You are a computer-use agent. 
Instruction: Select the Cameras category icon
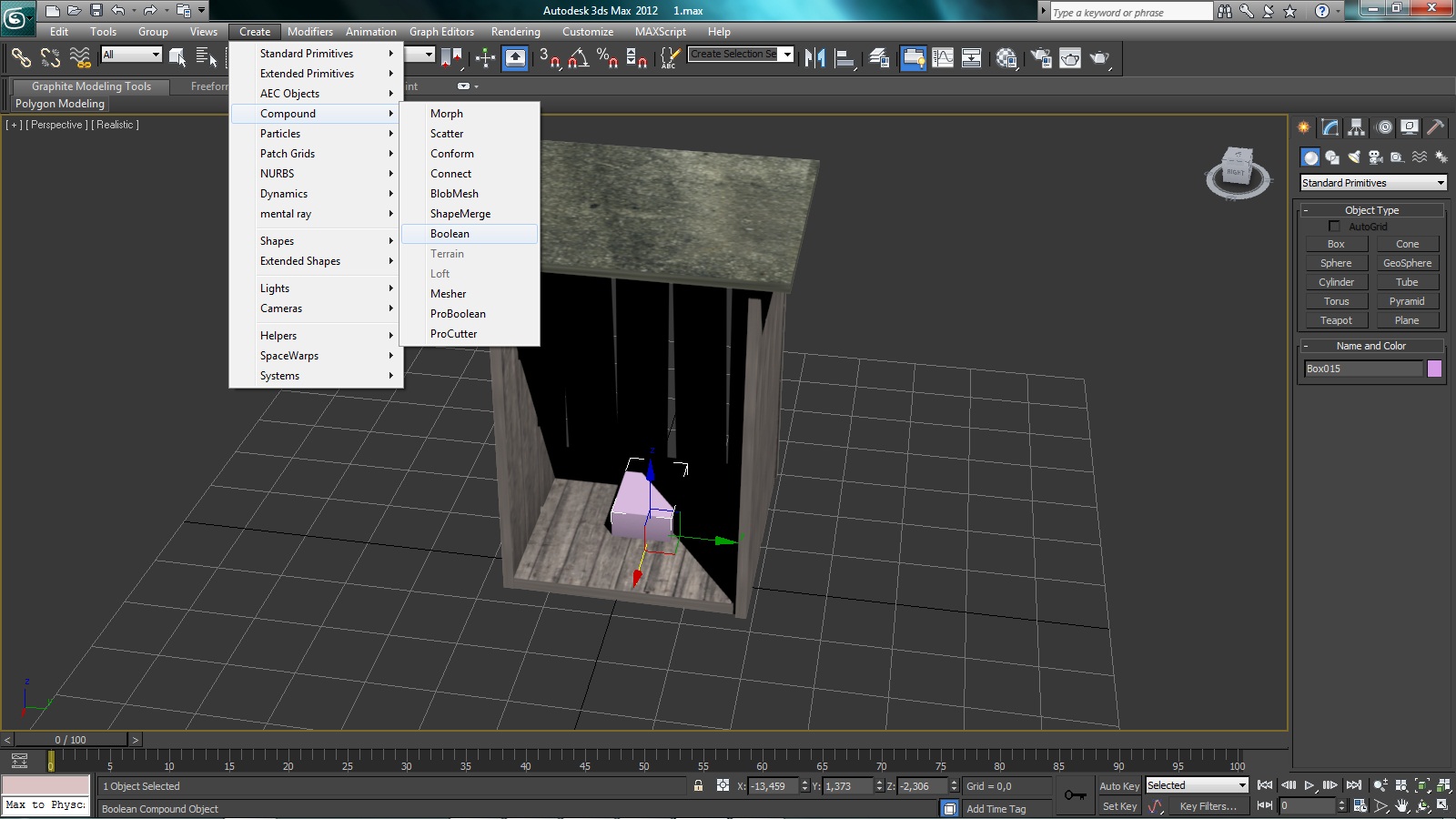pos(1376,157)
